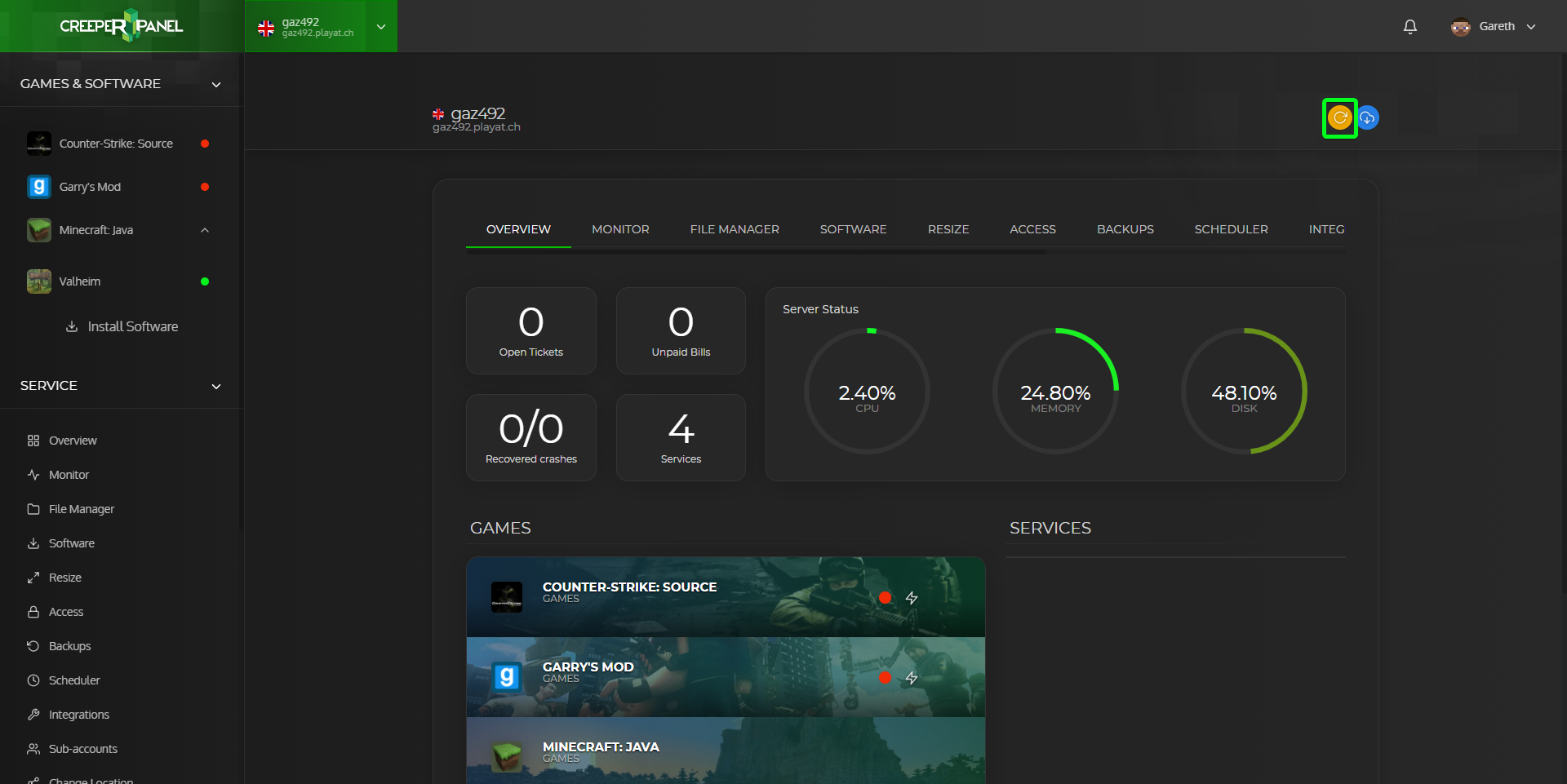Click the Sub-accounts people icon
Viewport: 1567px width, 784px height.
click(33, 749)
